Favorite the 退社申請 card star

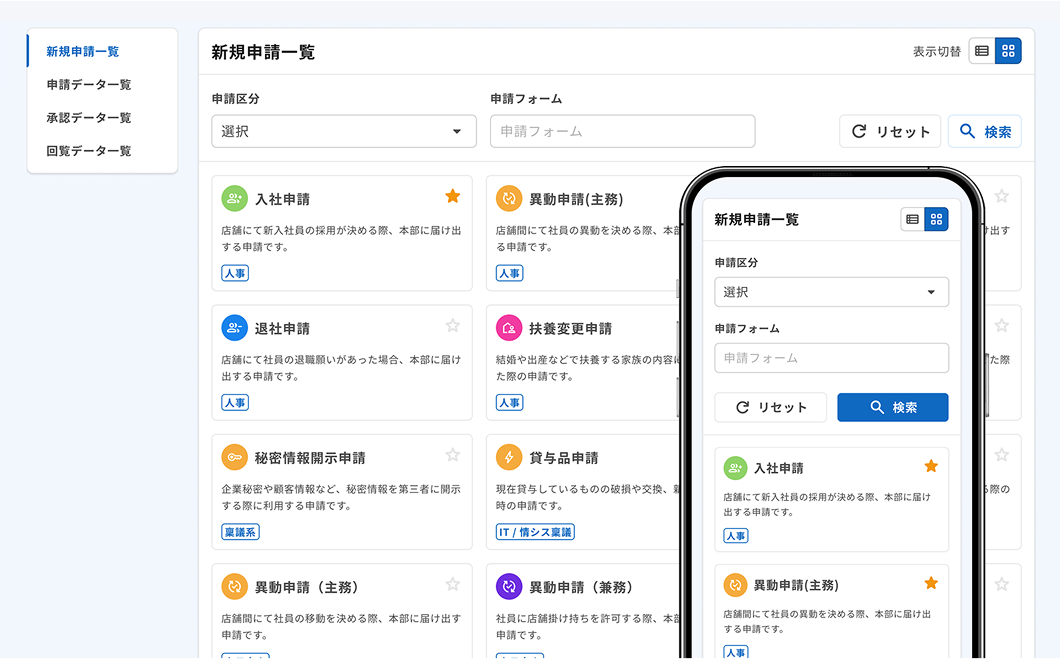coord(452,325)
